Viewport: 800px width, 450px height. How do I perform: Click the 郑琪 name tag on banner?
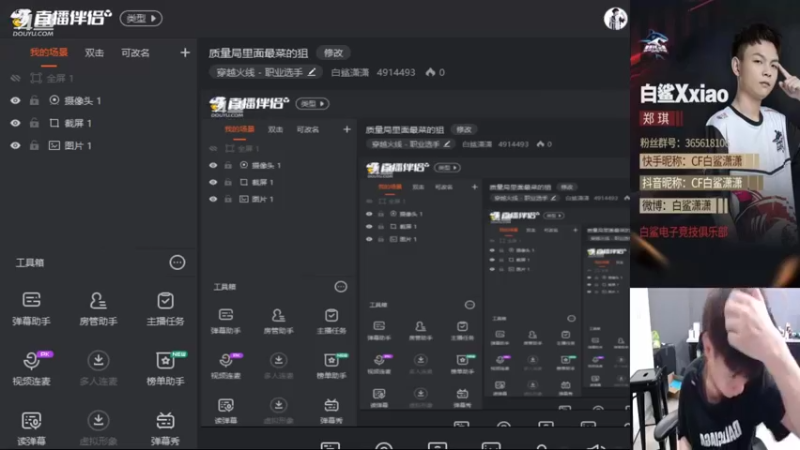tap(656, 119)
